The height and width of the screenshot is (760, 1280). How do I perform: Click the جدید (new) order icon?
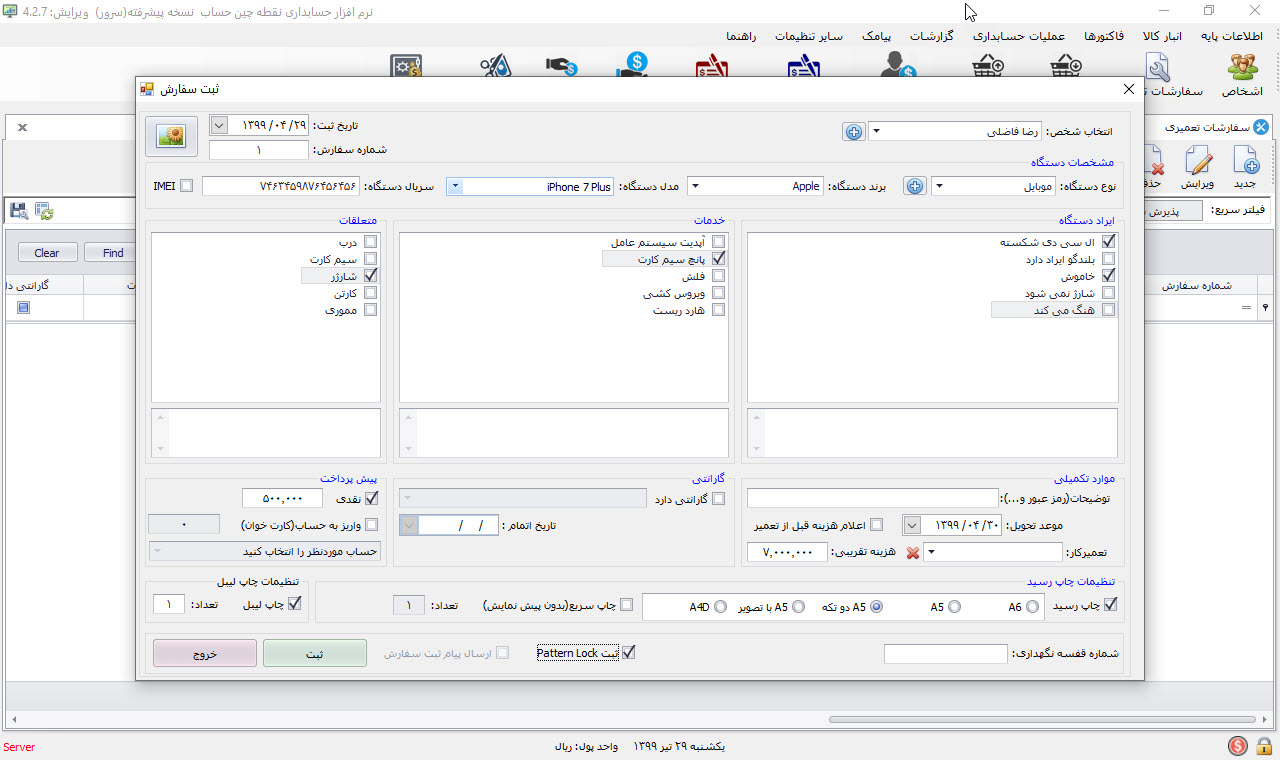(1244, 166)
